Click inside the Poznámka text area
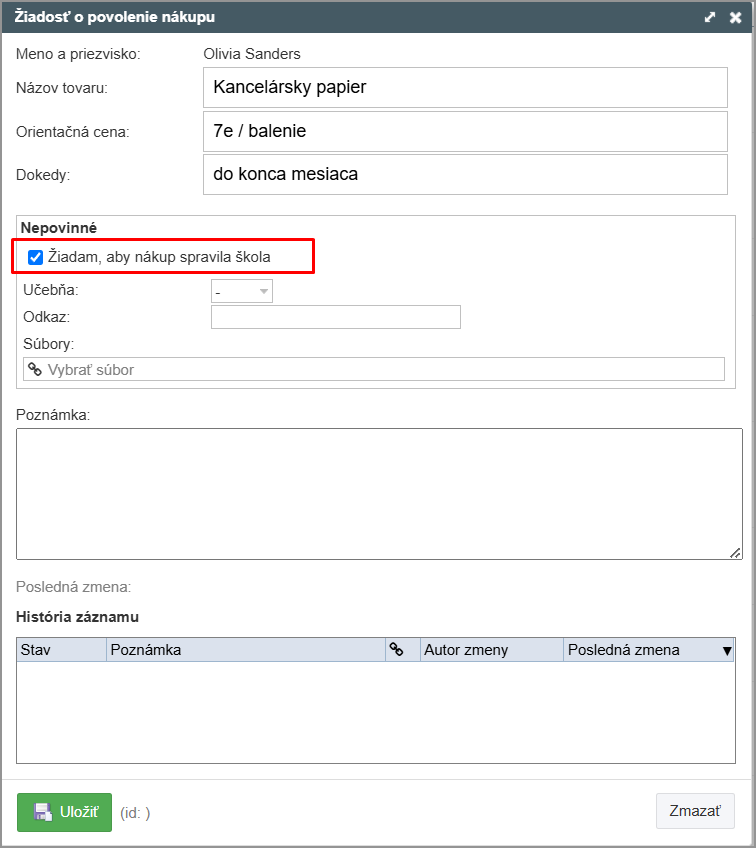The height and width of the screenshot is (848, 756). tap(379, 494)
